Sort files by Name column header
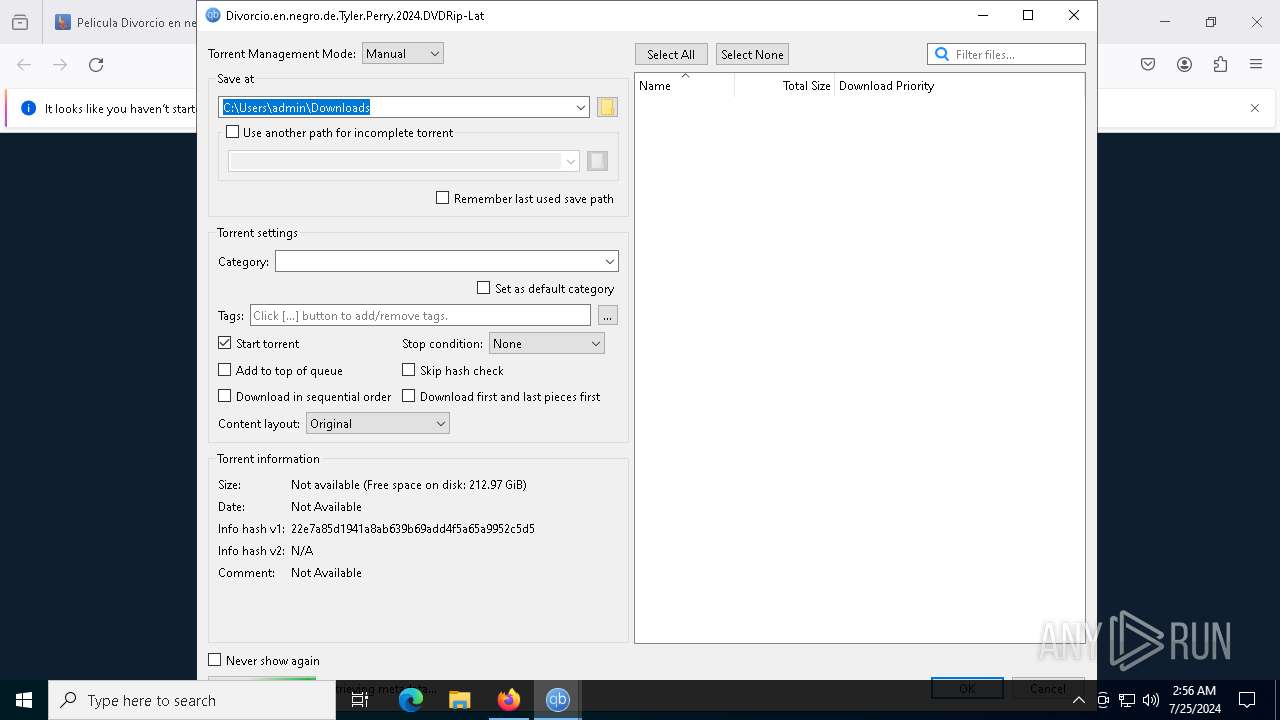The image size is (1280, 720). [684, 85]
